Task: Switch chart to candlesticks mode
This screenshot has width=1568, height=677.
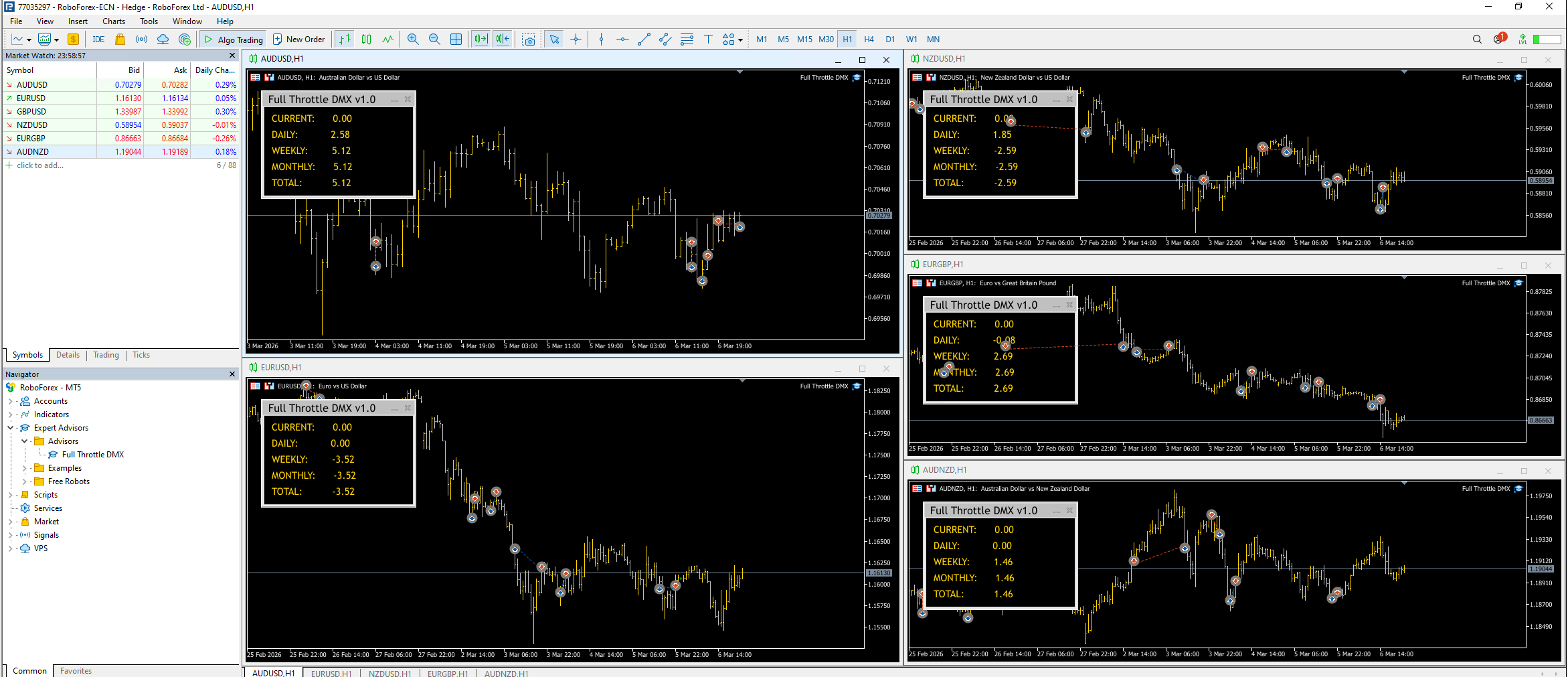Action: pyautogui.click(x=366, y=40)
